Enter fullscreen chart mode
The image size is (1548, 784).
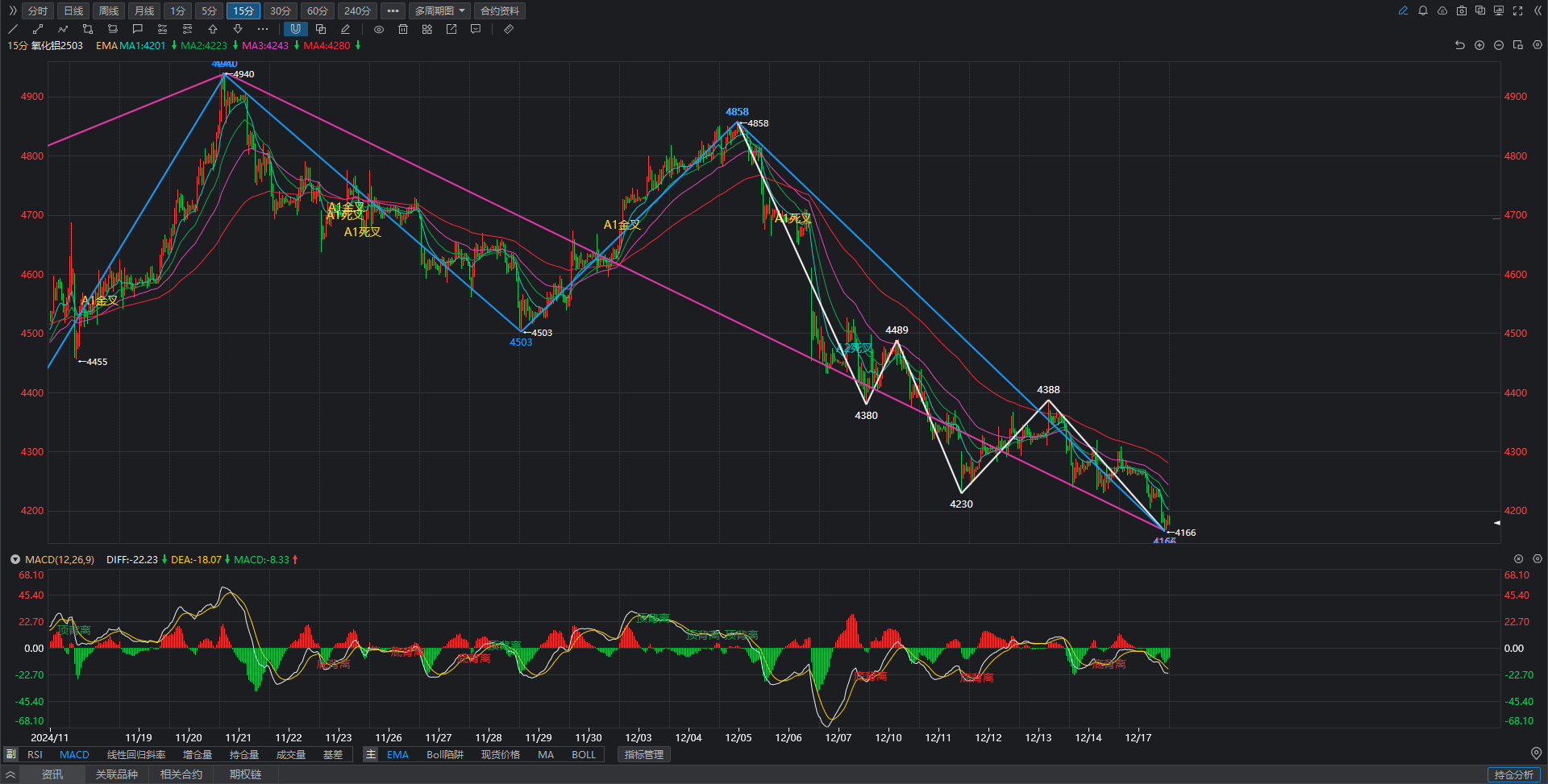click(x=1518, y=10)
